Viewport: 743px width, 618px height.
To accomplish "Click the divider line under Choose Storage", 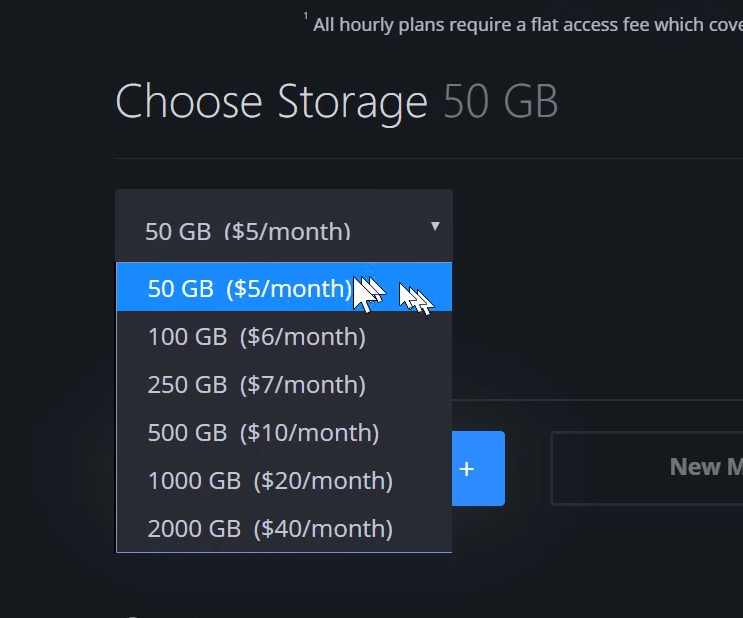I will point(429,158).
